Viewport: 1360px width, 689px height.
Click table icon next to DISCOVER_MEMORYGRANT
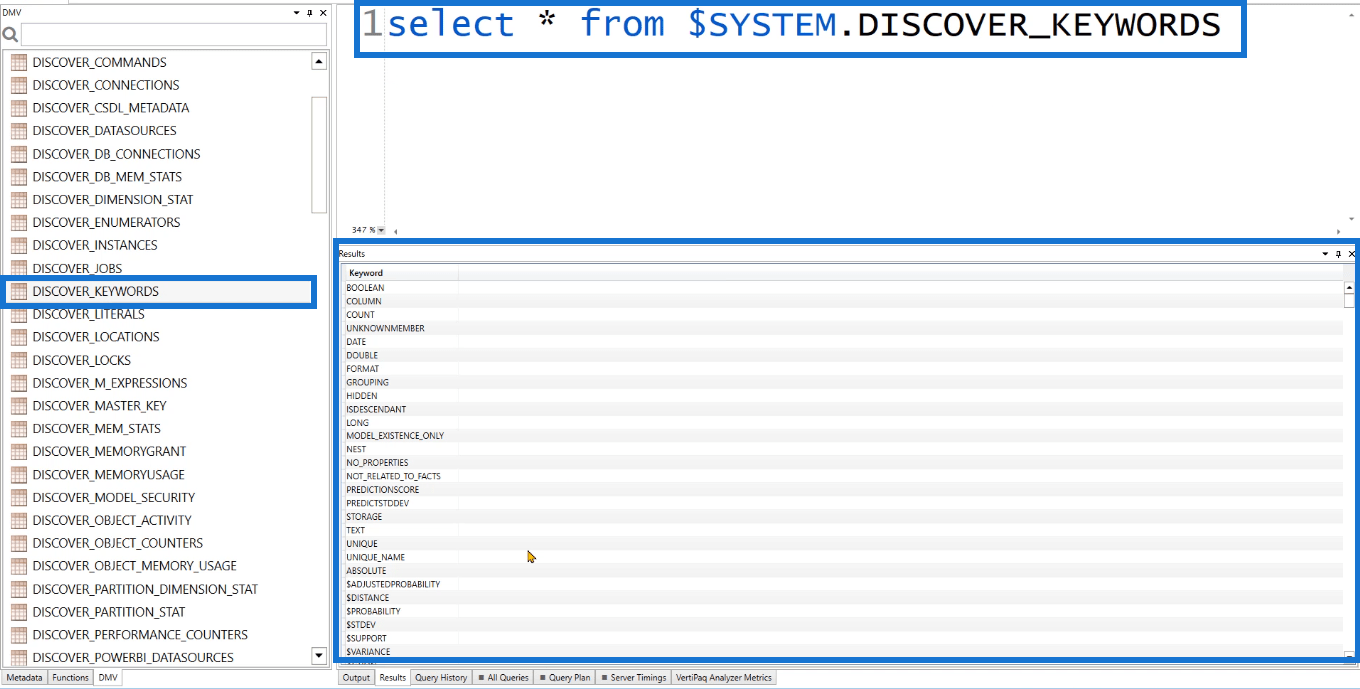coord(19,451)
